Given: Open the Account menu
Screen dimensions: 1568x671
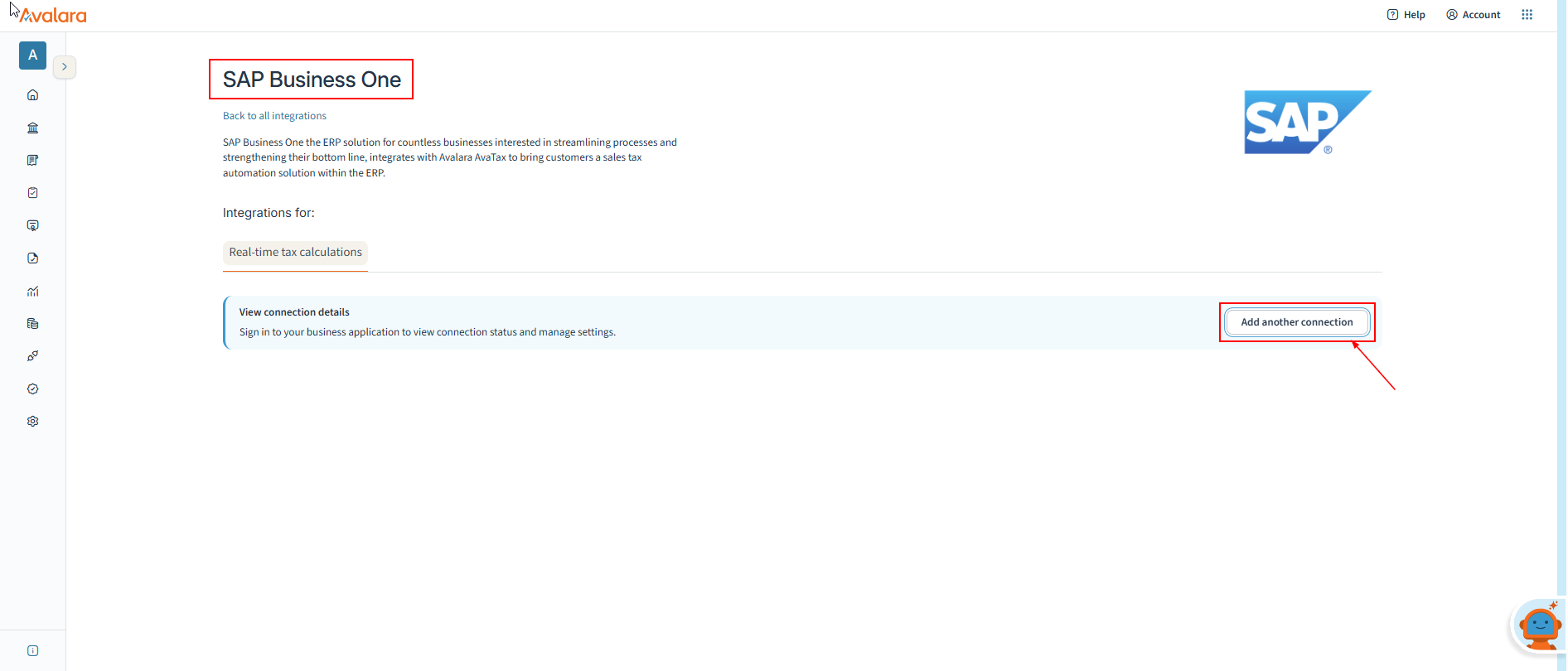Looking at the screenshot, I should point(1473,15).
